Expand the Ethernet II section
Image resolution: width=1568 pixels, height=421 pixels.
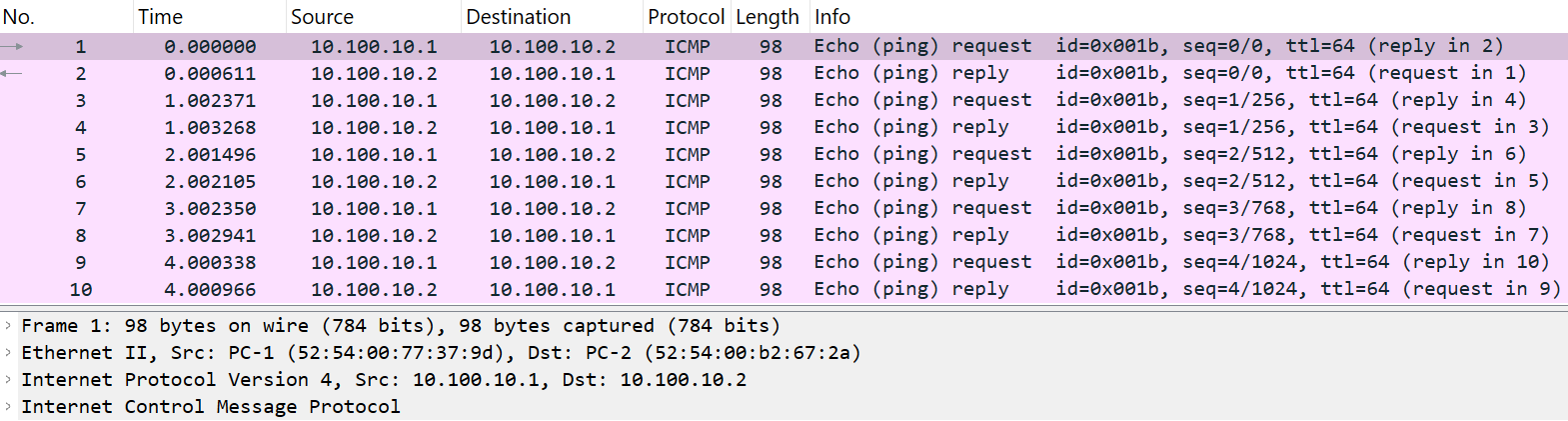(x=8, y=353)
